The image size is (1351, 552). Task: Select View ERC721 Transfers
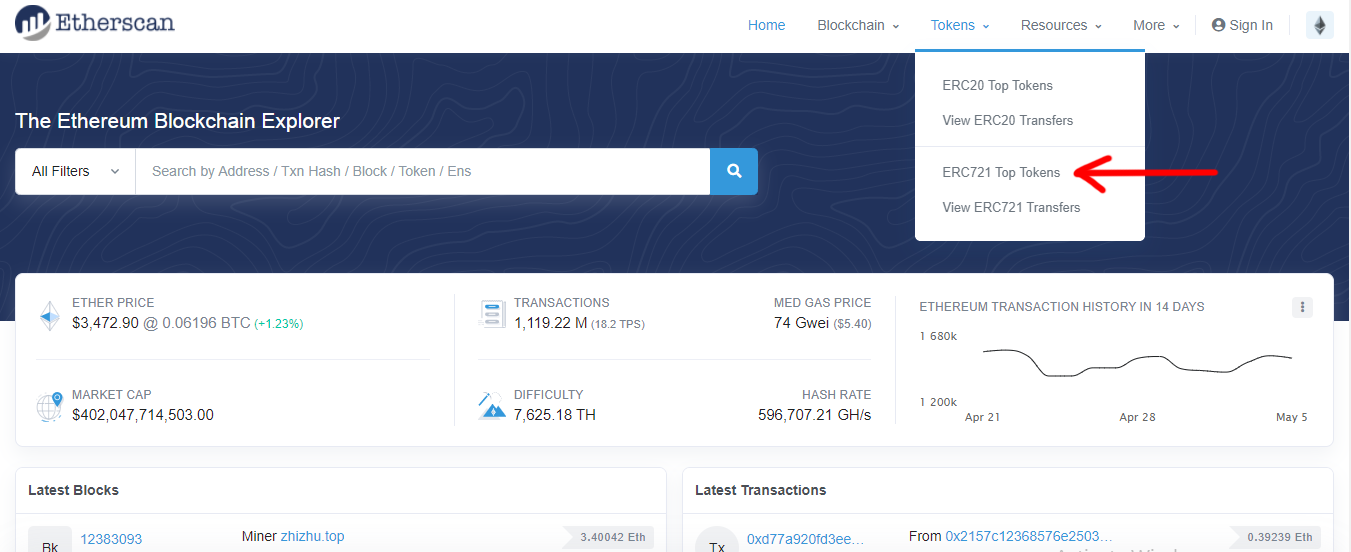click(1011, 207)
